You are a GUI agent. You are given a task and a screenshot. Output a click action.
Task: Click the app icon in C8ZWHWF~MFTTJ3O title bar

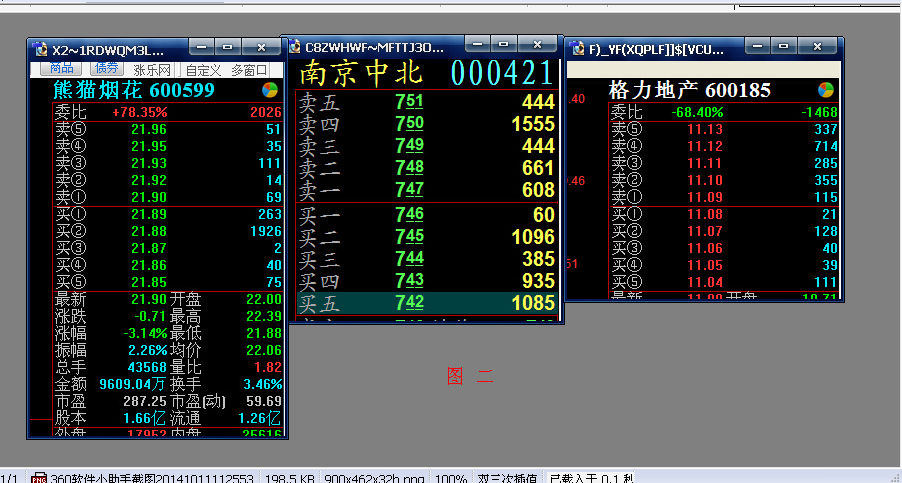[x=295, y=47]
